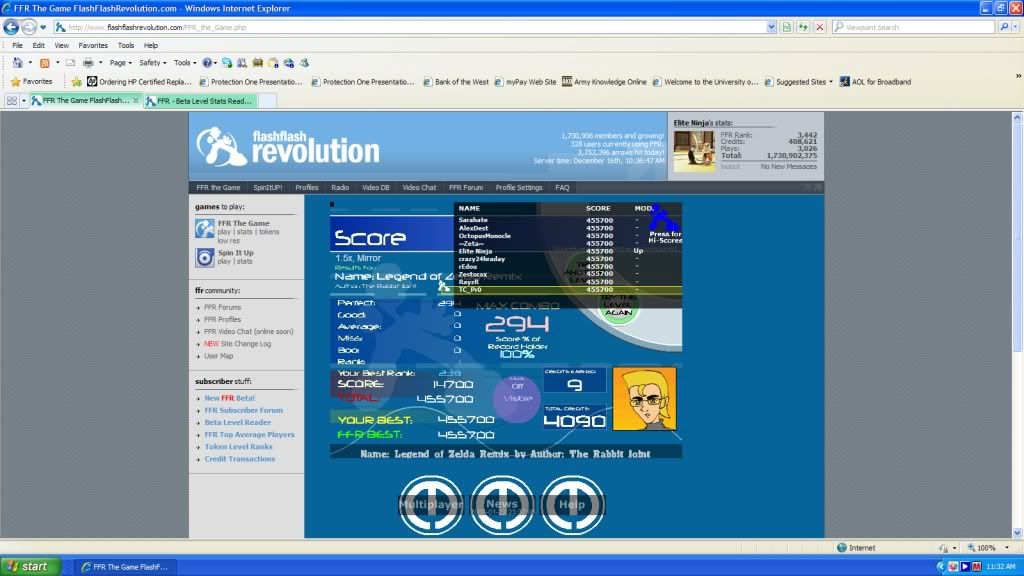Click the Multiplayer button
Viewport: 1024px width, 576px height.
[431, 505]
